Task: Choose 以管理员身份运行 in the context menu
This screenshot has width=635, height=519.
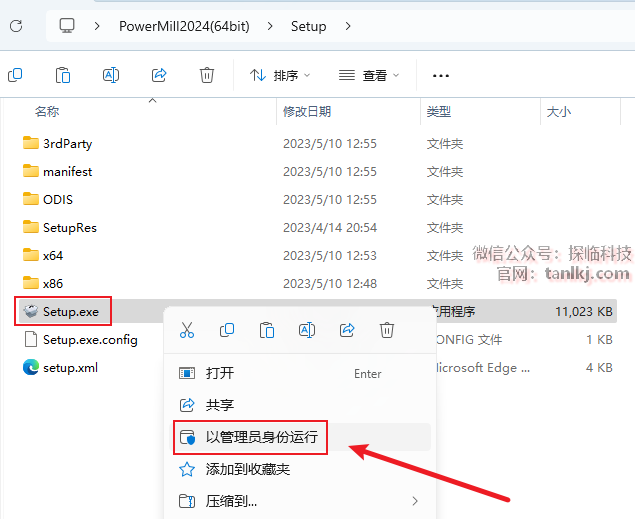Action: click(300, 437)
